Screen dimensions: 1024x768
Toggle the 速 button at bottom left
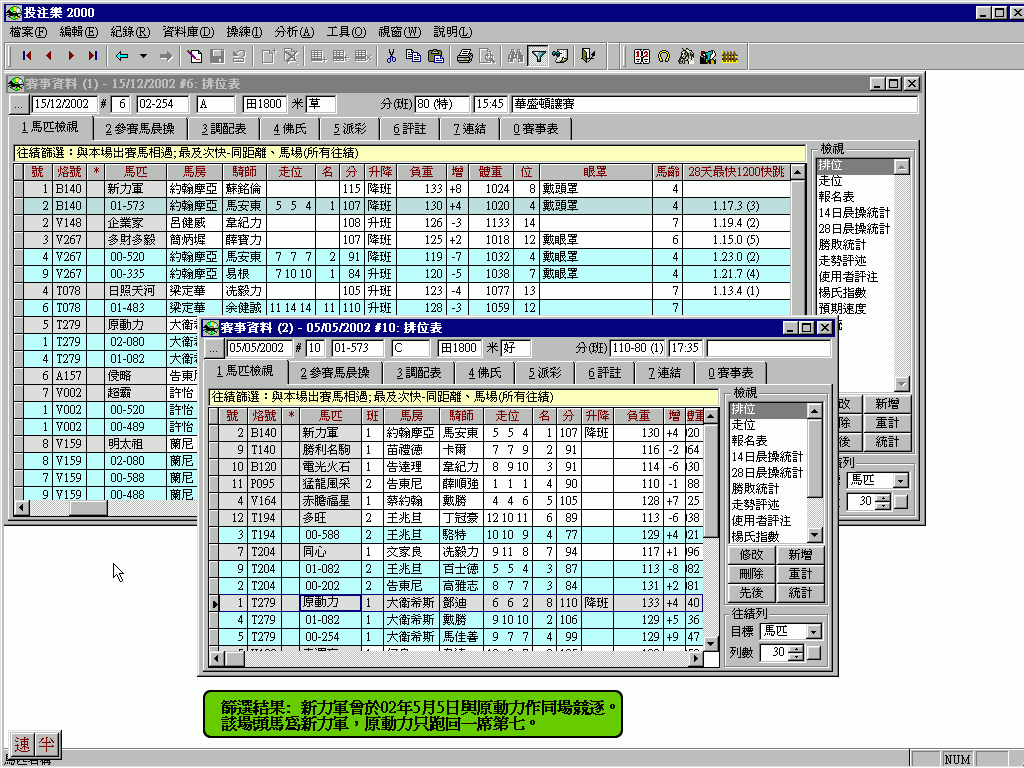pos(23,744)
